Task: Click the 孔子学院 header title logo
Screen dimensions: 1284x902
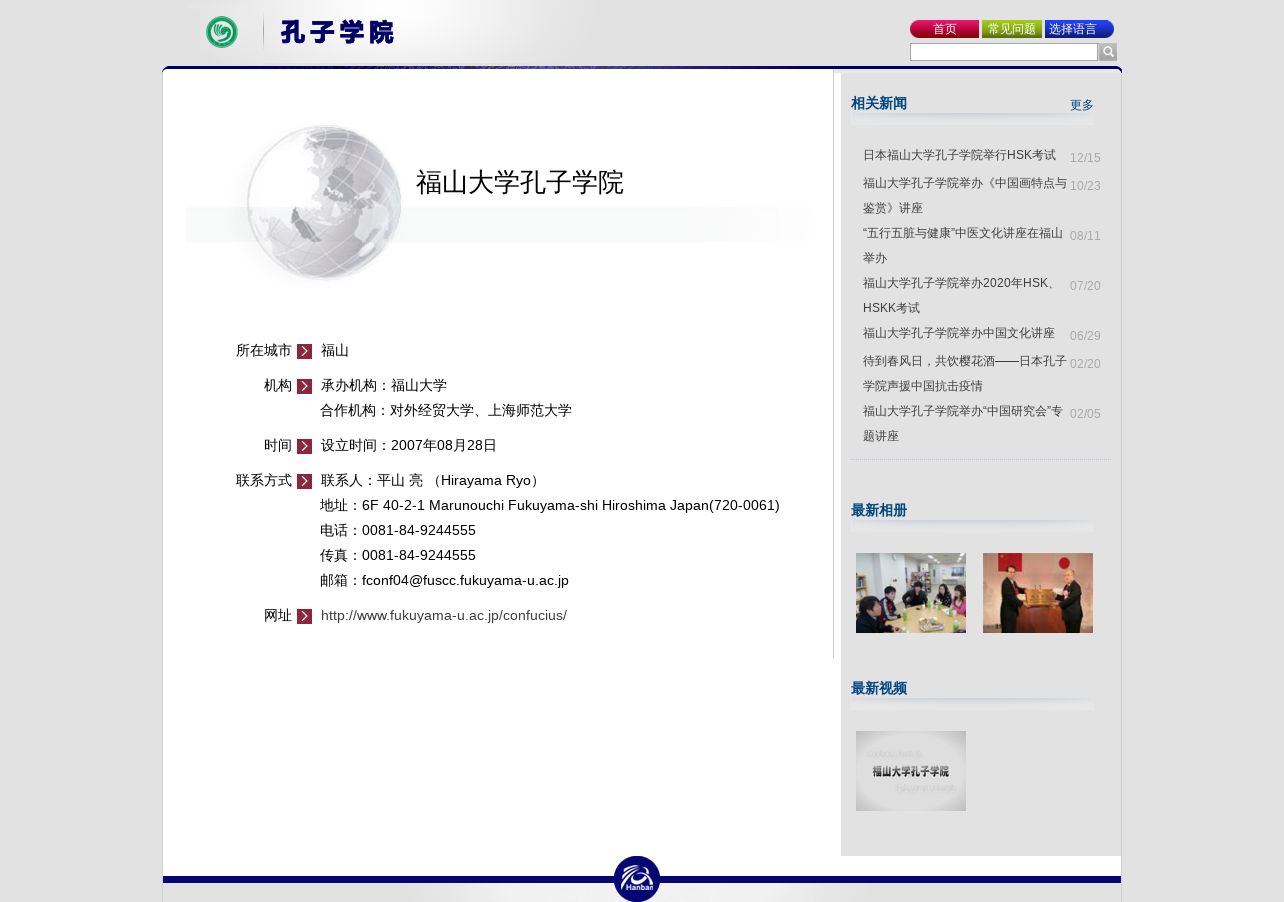Action: pyautogui.click(x=338, y=32)
